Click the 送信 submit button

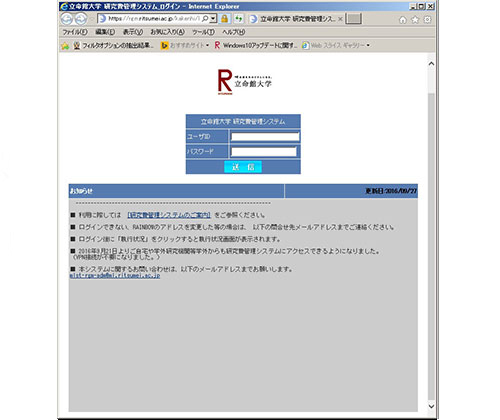point(243,167)
